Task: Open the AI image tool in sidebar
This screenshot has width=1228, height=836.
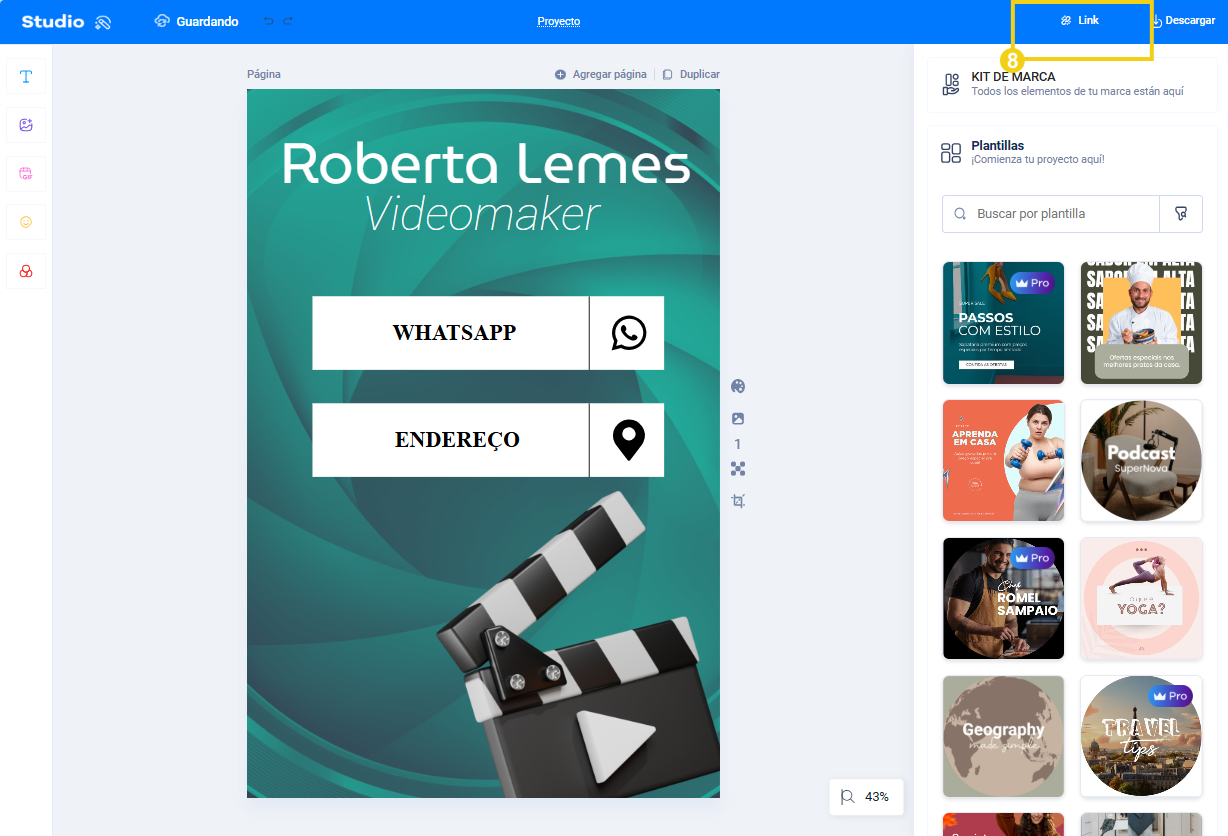Action: coord(26,125)
